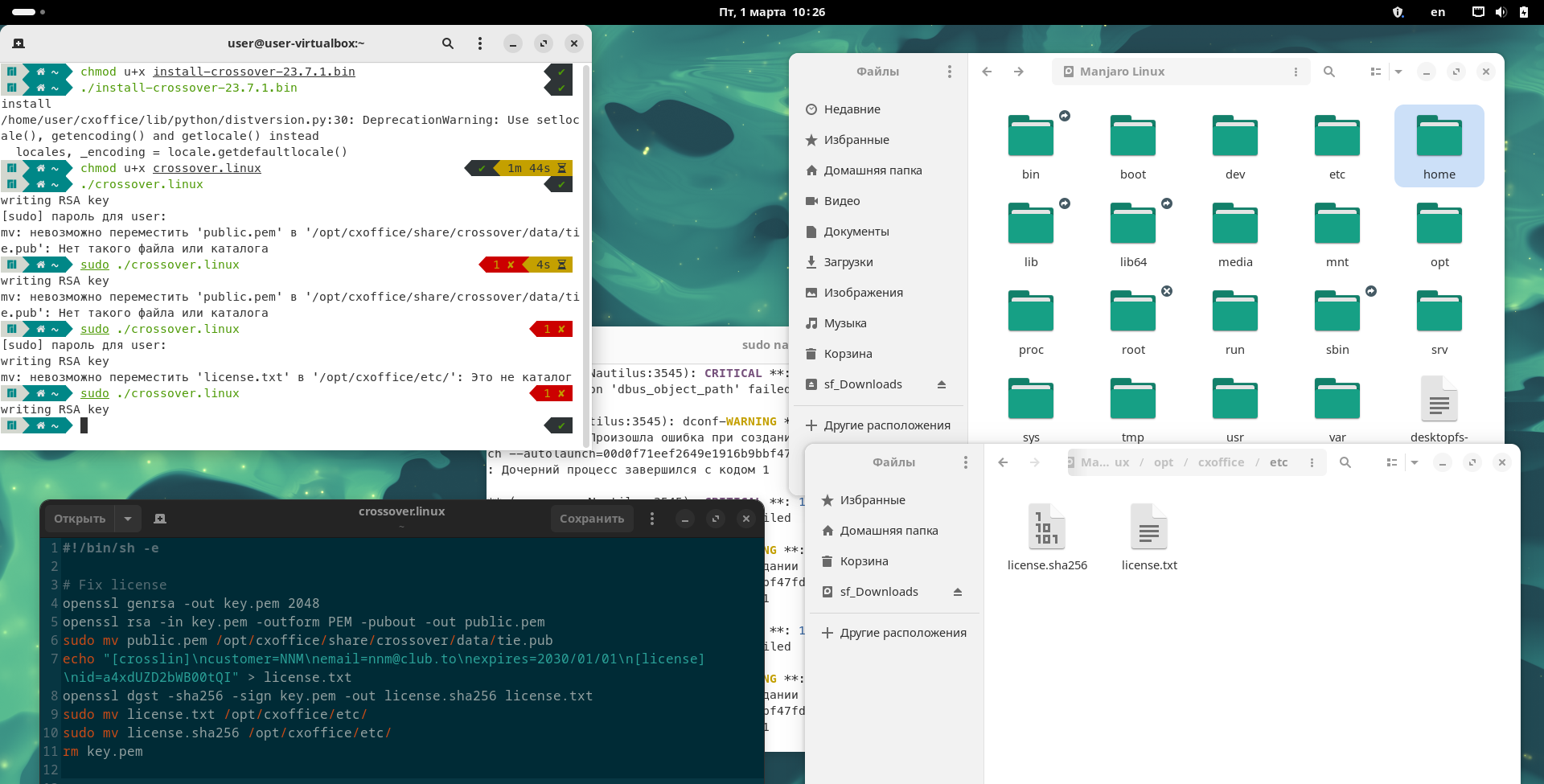
Task: Open view options dropdown in upper Files window
Action: (x=1398, y=72)
